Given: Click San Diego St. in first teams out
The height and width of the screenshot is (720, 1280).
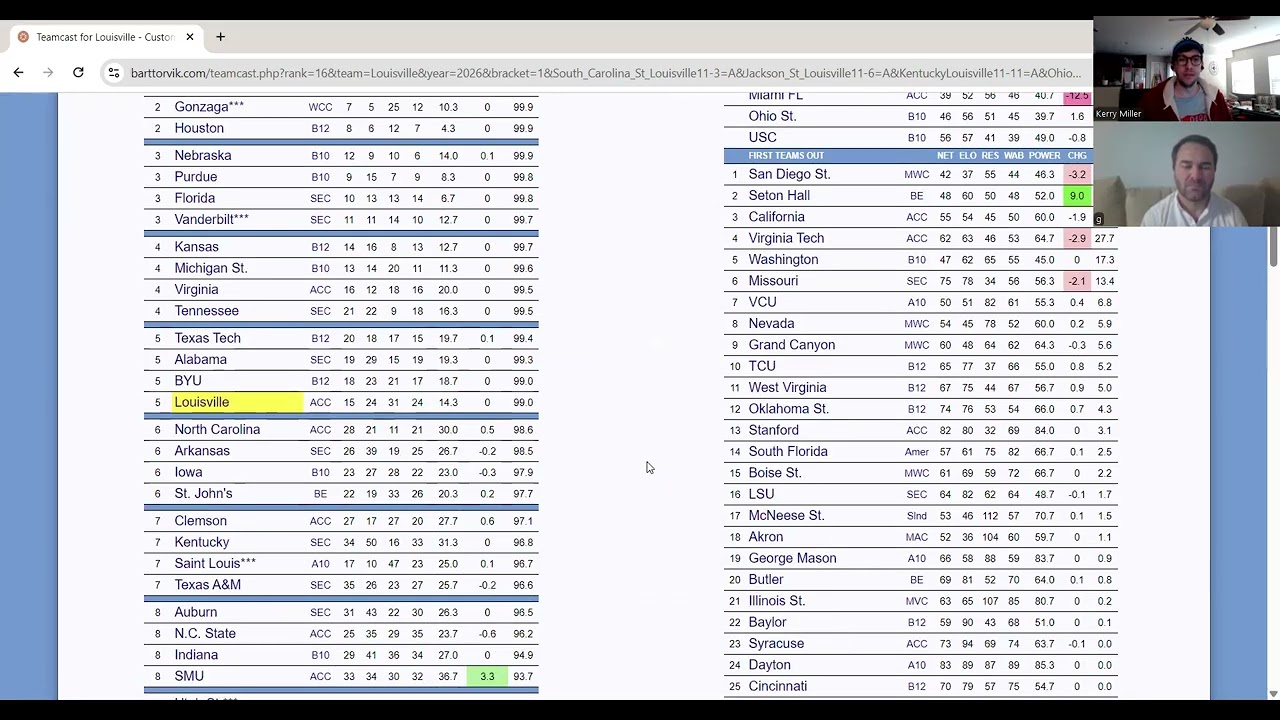Looking at the screenshot, I should click(x=789, y=174).
